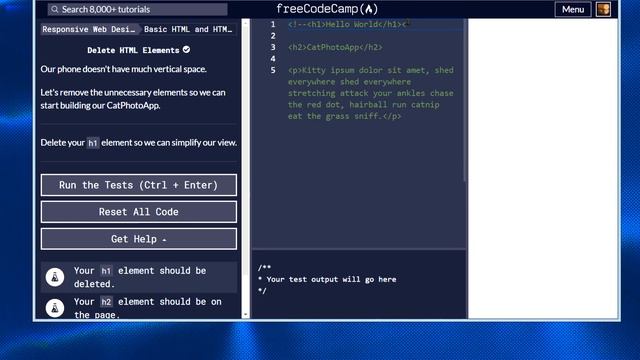The image size is (640, 360).
Task: Focus the Search 8,000+ tutorials field
Action: pyautogui.click(x=138, y=9)
